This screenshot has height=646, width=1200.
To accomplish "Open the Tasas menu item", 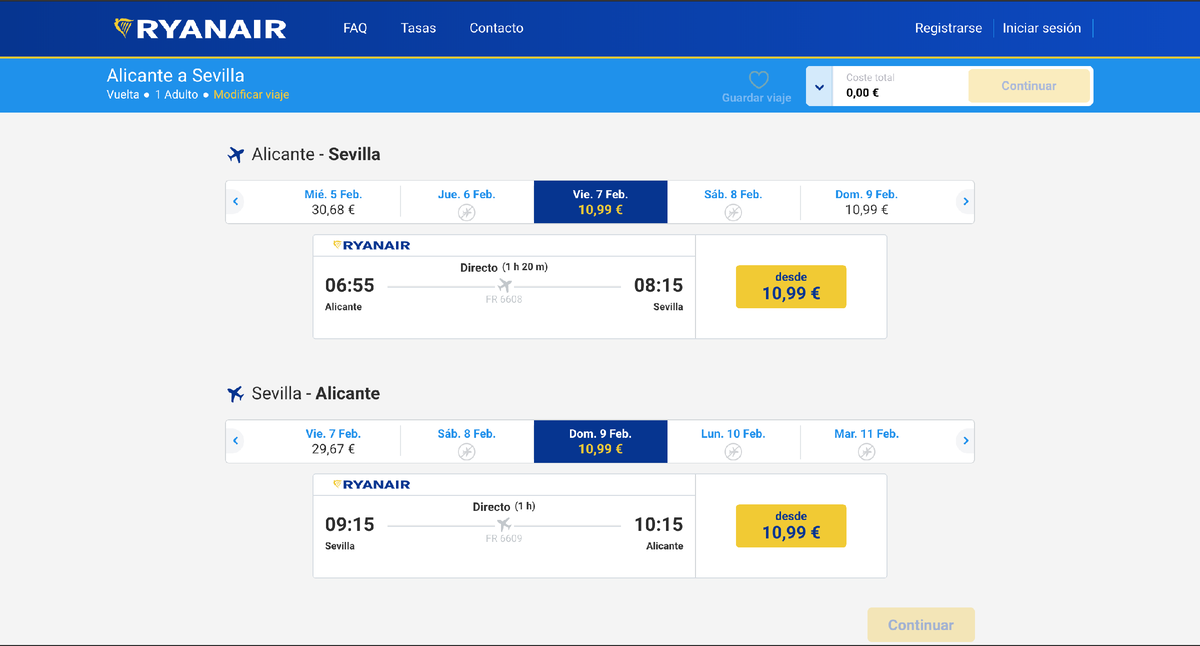I will [418, 28].
